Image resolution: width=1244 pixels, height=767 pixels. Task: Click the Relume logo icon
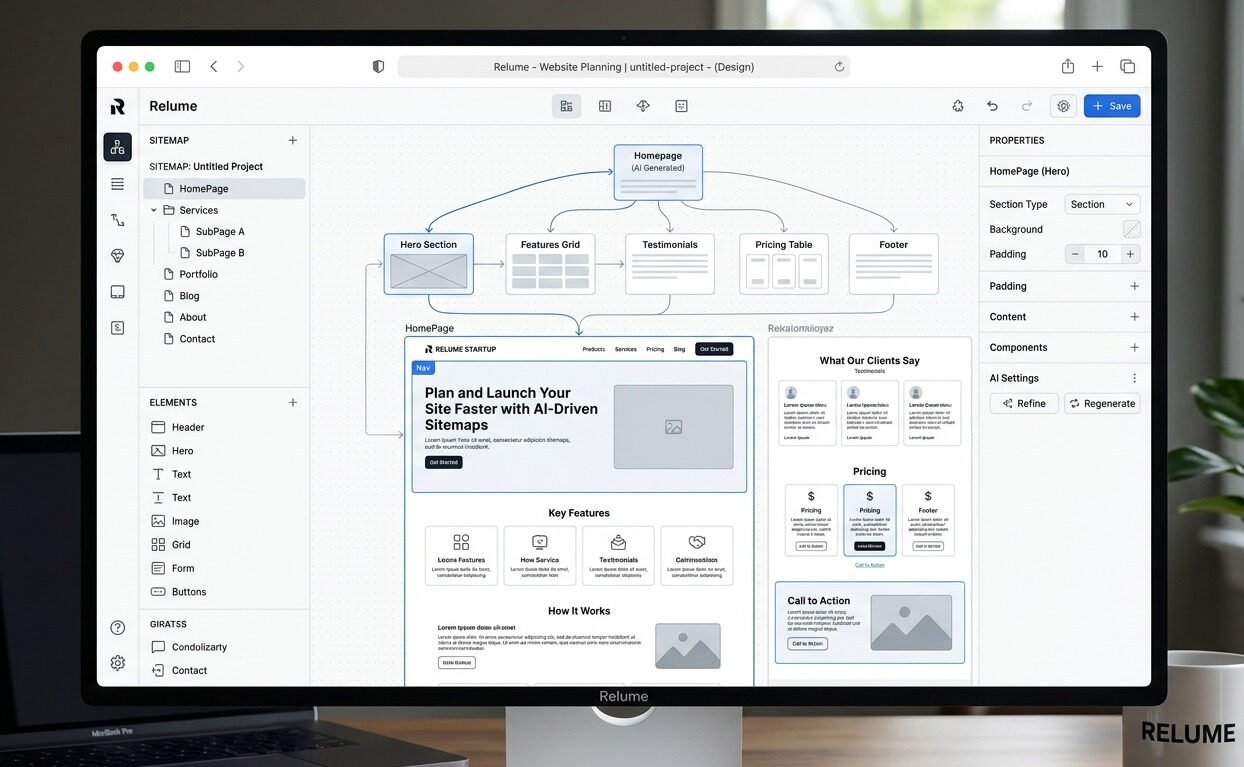pyautogui.click(x=117, y=106)
